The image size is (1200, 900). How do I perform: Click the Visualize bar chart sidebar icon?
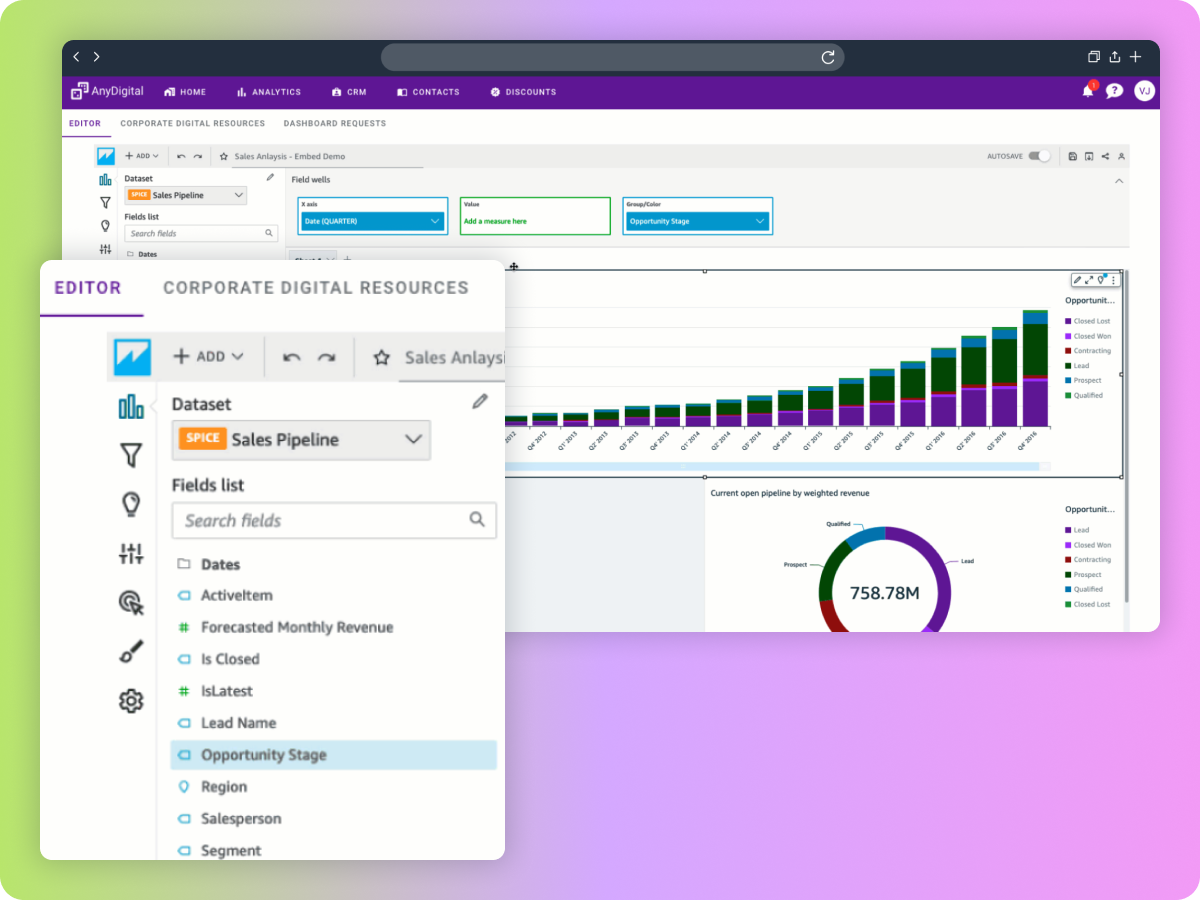click(131, 407)
